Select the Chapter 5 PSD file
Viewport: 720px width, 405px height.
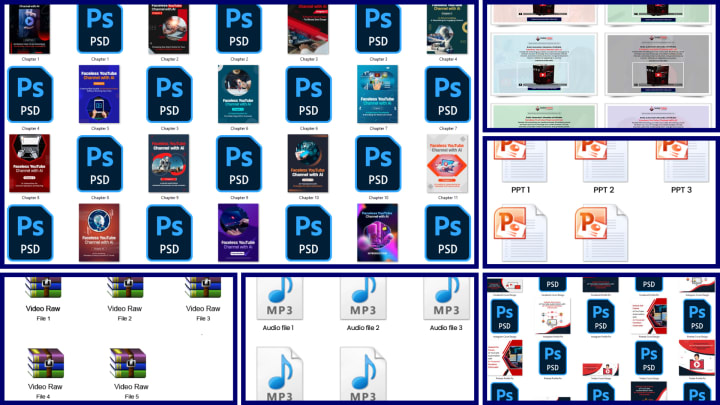(169, 95)
